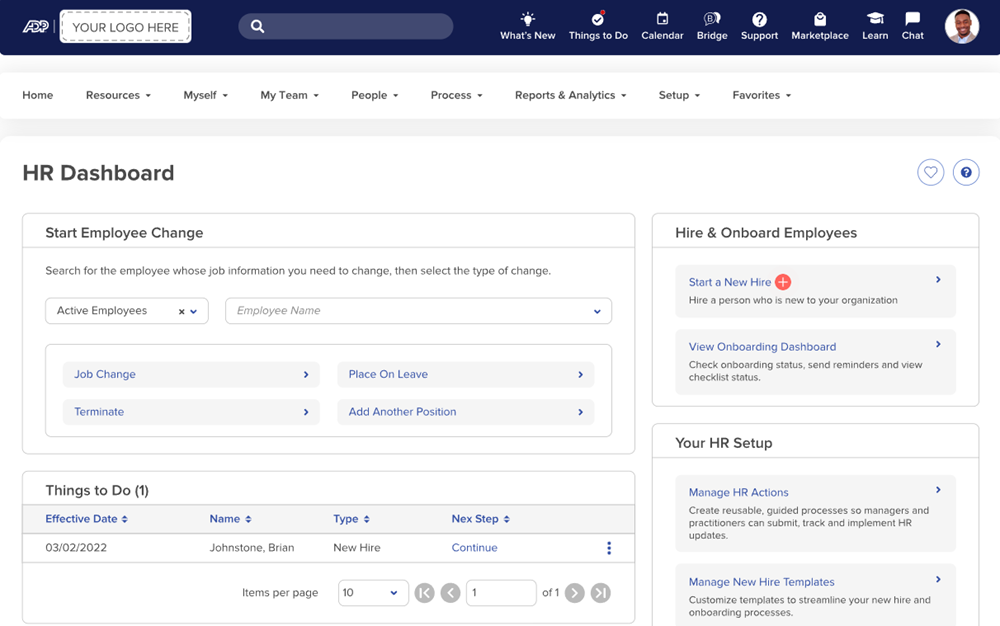The height and width of the screenshot is (626, 1000).
Task: Click the user profile avatar
Action: pos(961,27)
